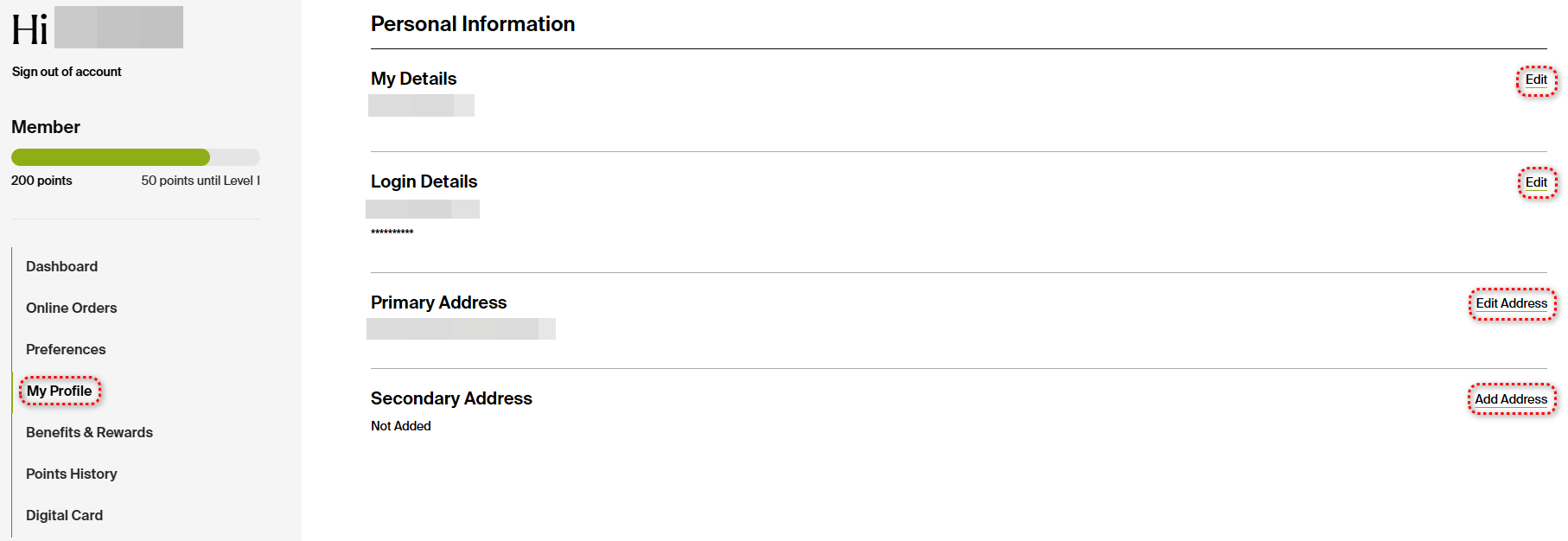1568x541 pixels.
Task: Click the Sign out of account link
Action: (x=67, y=72)
